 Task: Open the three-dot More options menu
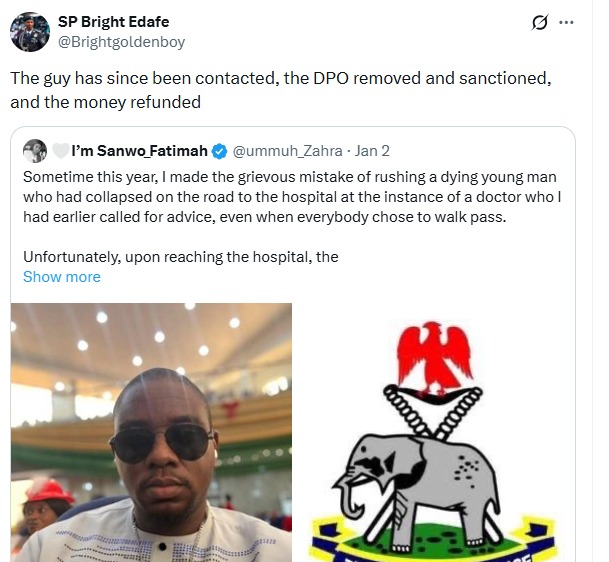coord(567,23)
